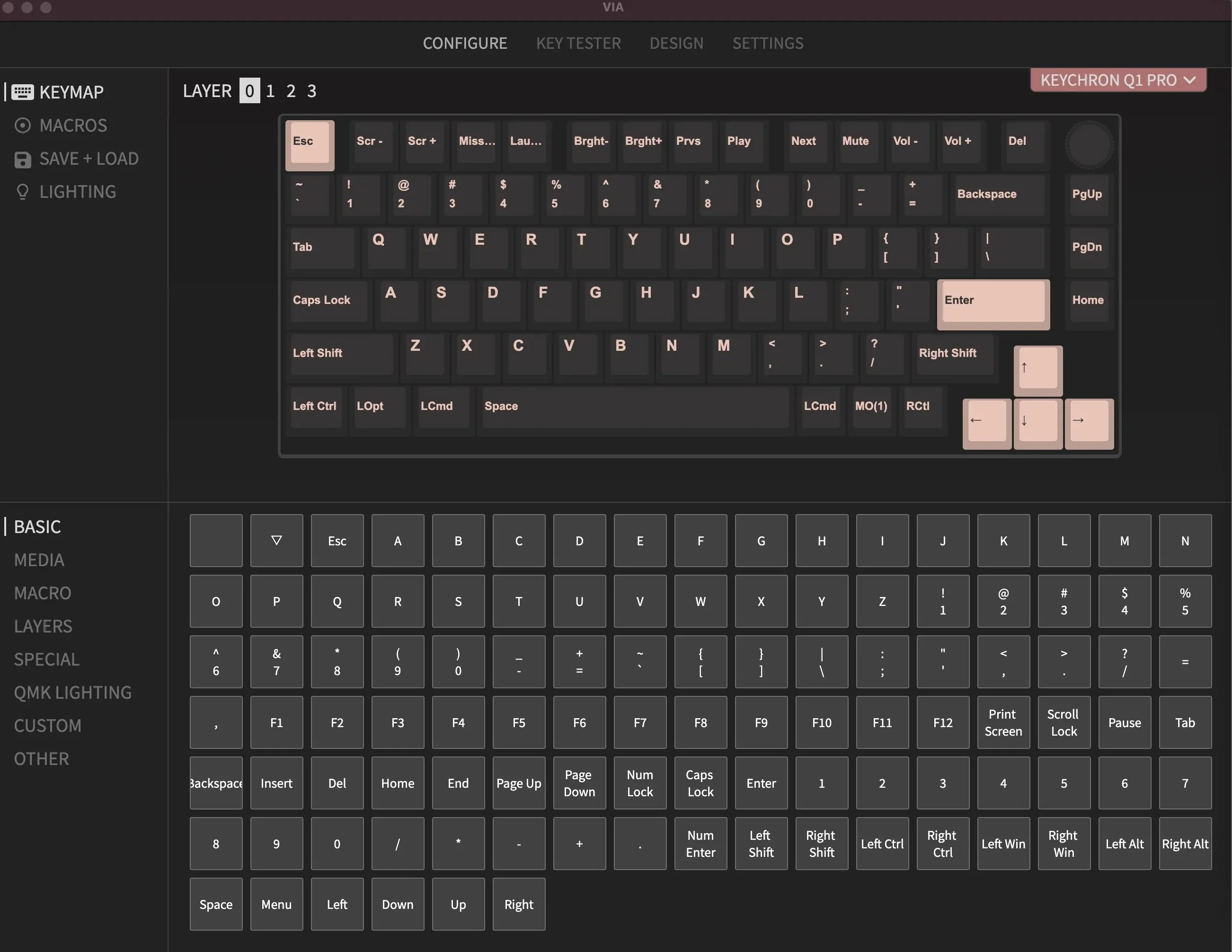
Task: Choose the Print Screen keycode button
Action: click(x=1003, y=722)
